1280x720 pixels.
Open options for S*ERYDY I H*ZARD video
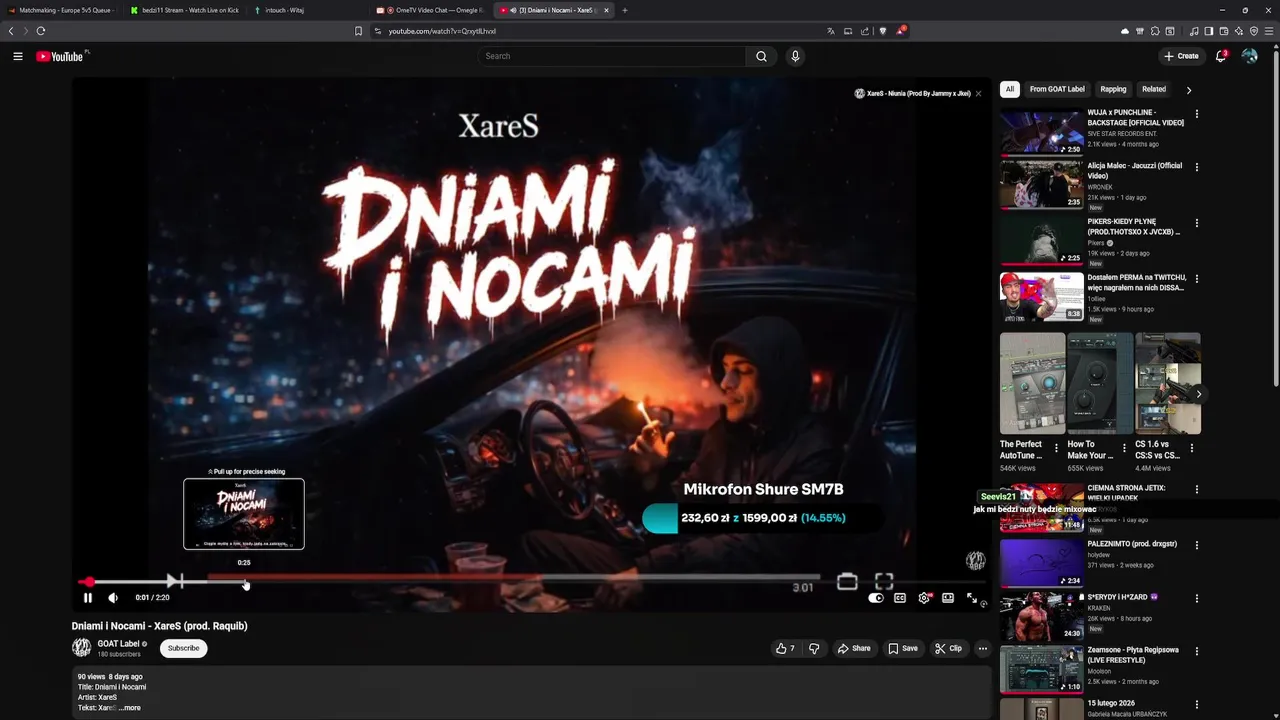1196,599
